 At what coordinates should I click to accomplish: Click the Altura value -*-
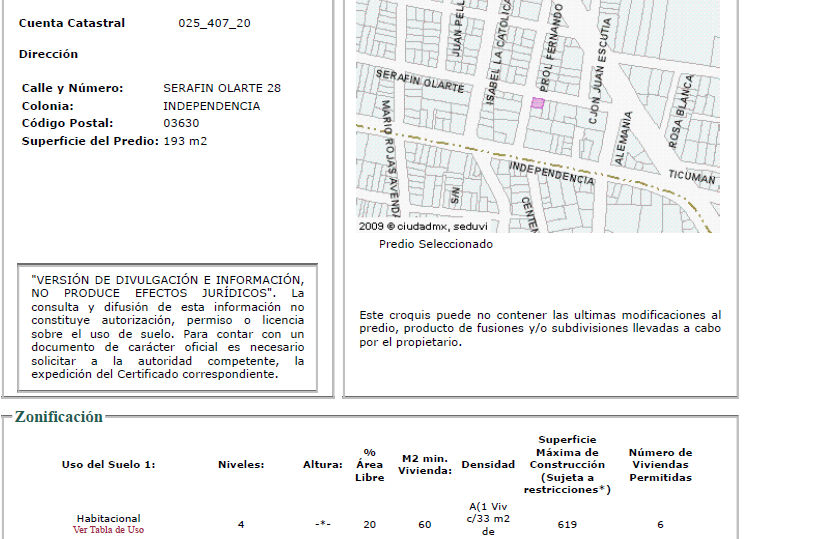(x=323, y=524)
